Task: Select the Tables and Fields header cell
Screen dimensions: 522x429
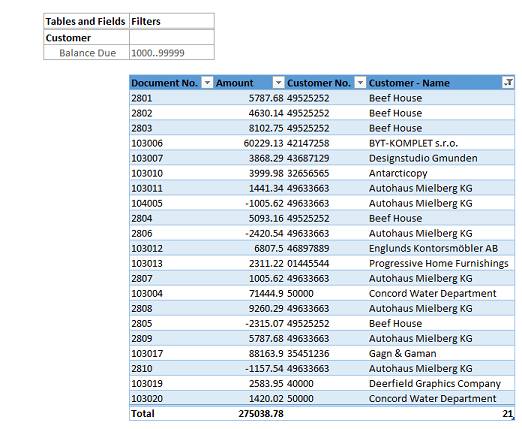Action: (x=86, y=21)
